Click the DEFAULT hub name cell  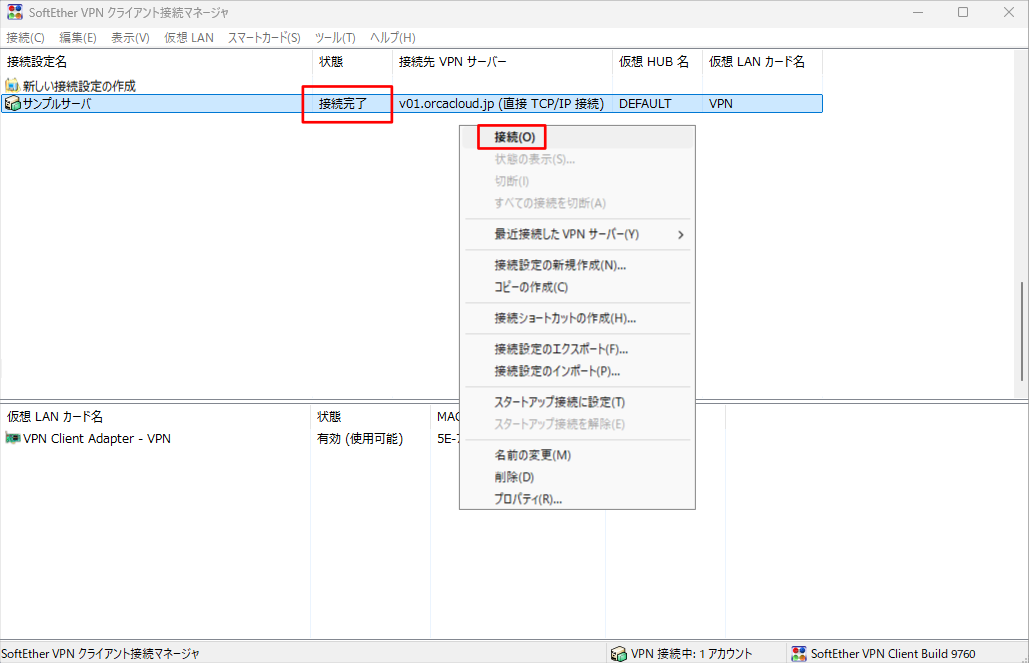click(x=645, y=104)
